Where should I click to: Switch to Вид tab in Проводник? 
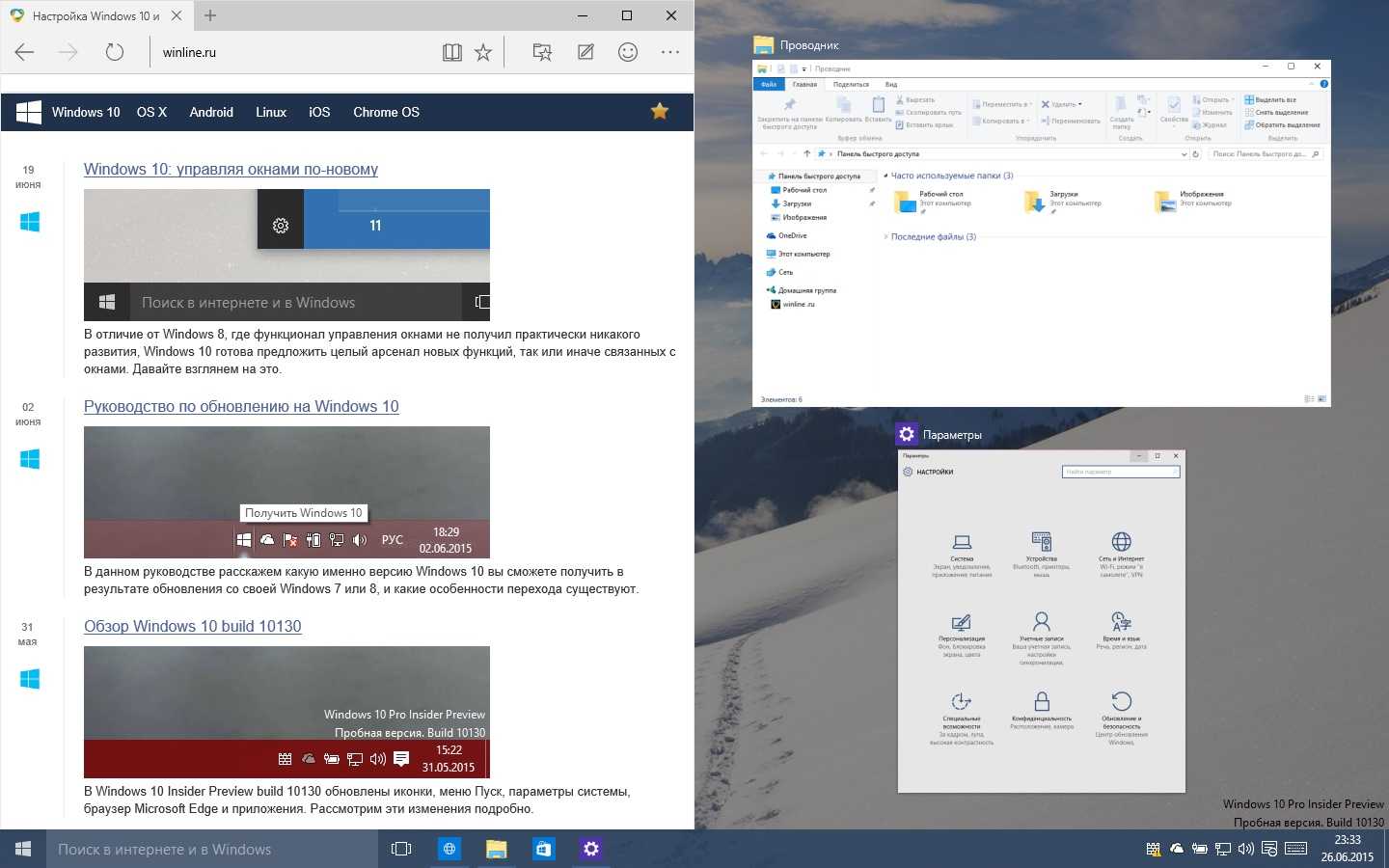coord(891,84)
